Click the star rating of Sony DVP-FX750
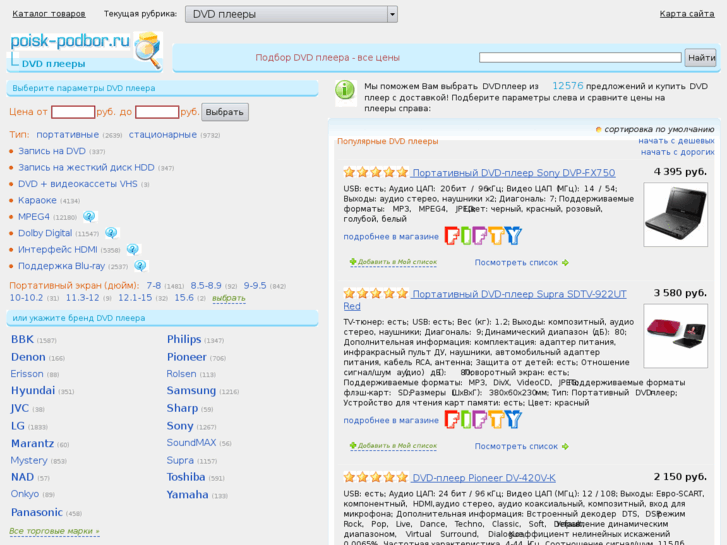 376,173
